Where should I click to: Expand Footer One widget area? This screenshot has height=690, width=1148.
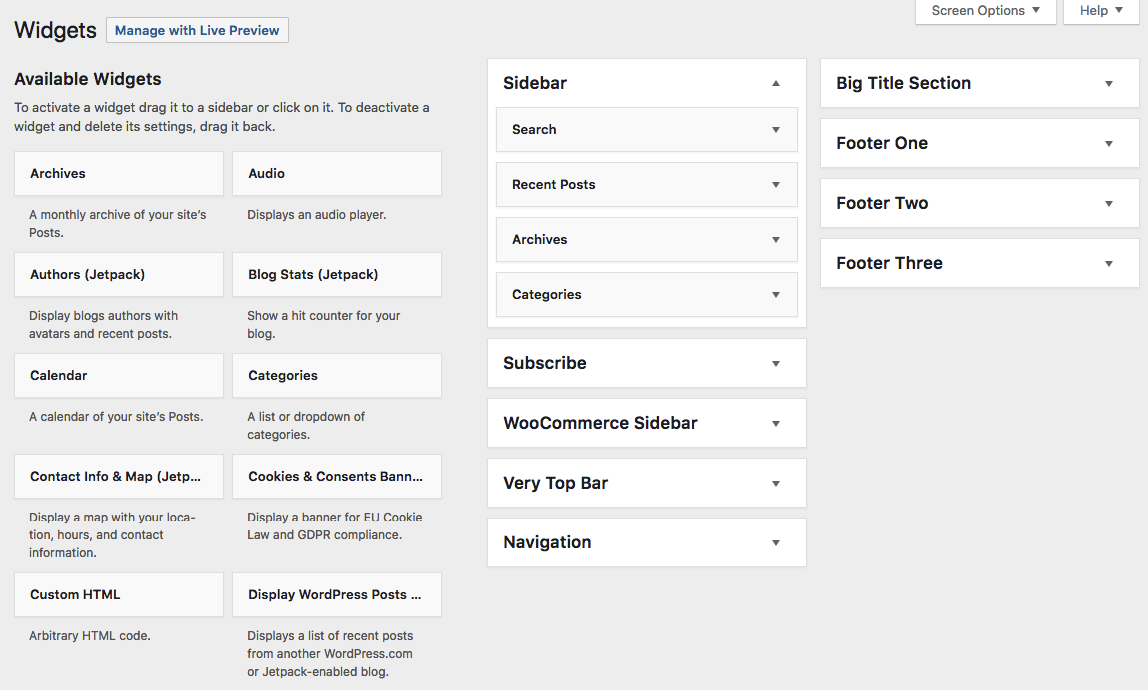1107,143
